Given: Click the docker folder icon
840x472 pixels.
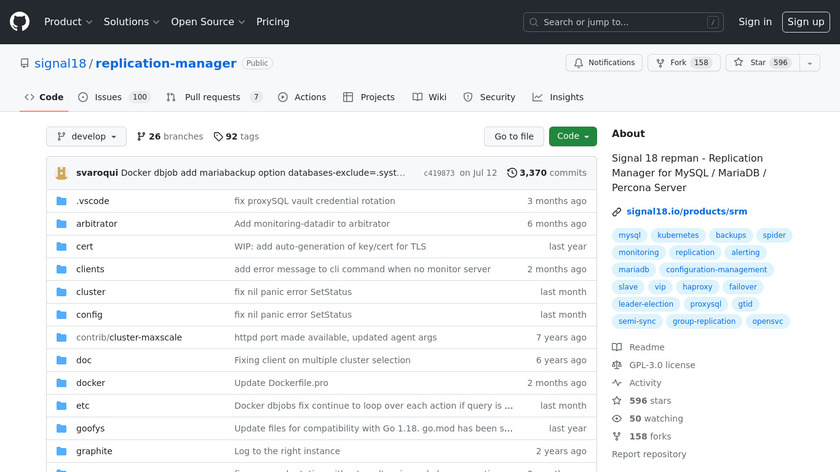Looking at the screenshot, I should [62, 383].
